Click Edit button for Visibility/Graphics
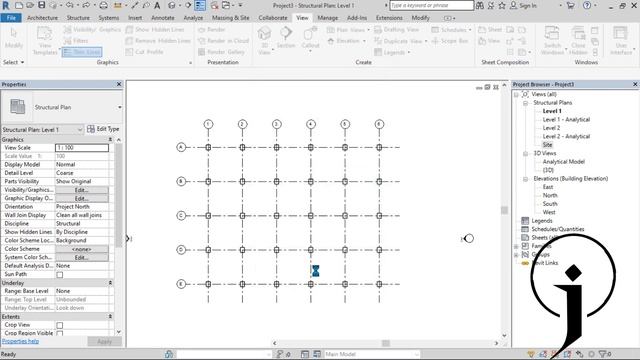This screenshot has height=360, width=640. pyautogui.click(x=82, y=190)
